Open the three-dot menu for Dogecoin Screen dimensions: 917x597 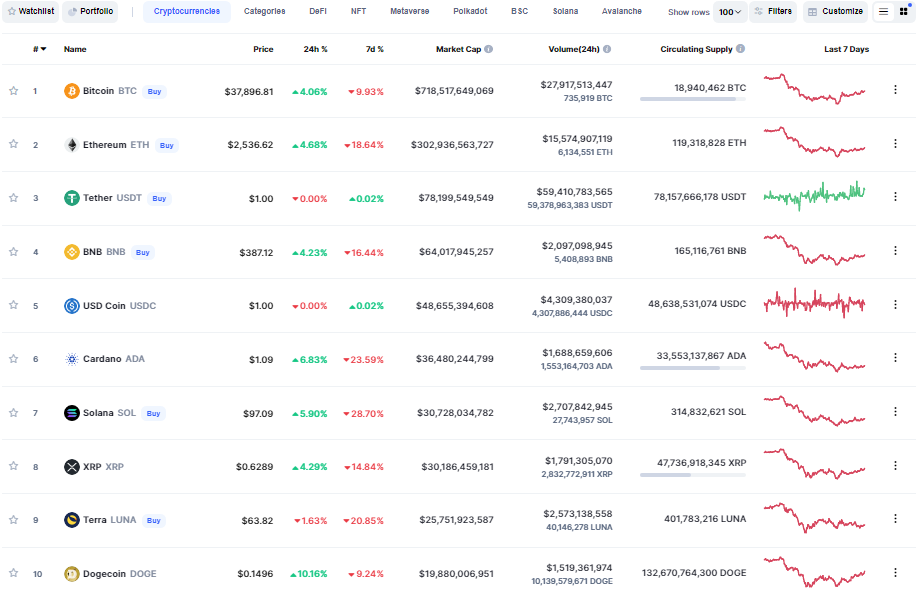[895, 572]
